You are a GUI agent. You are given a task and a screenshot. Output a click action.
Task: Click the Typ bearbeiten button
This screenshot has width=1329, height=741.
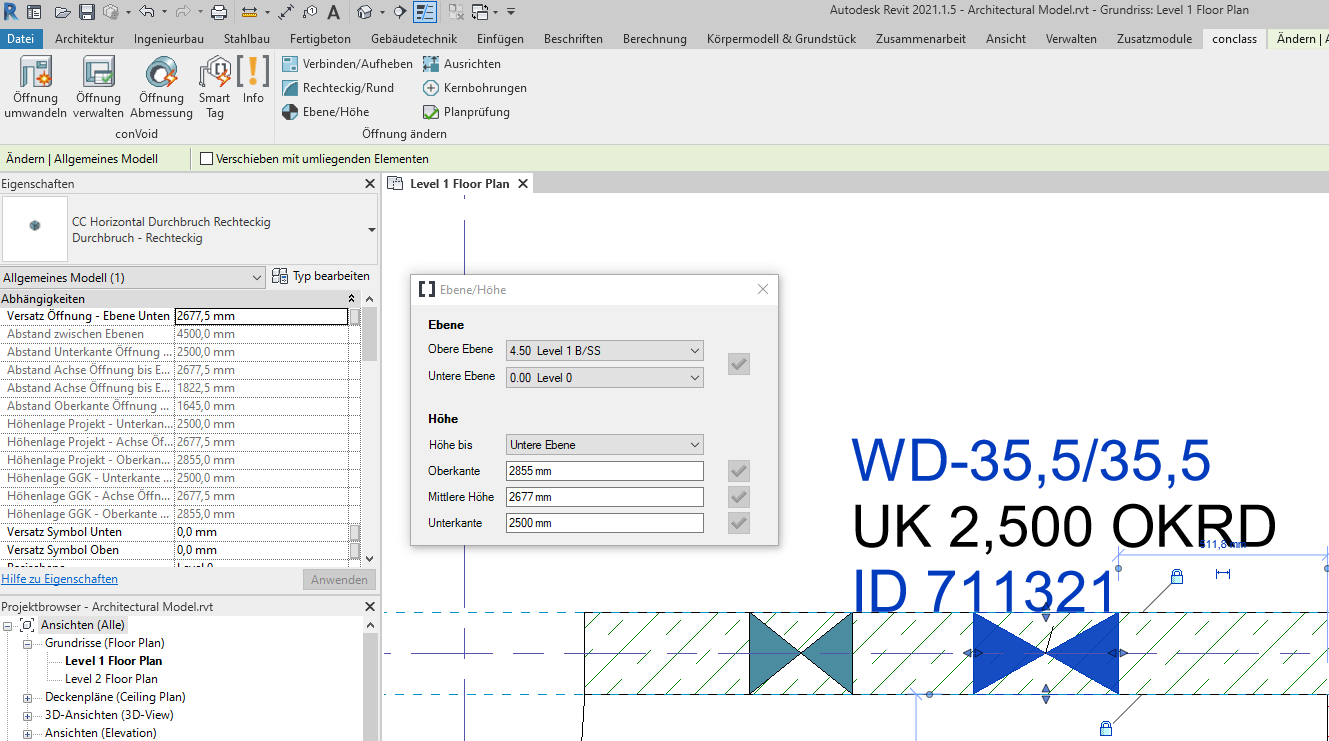pyautogui.click(x=322, y=276)
